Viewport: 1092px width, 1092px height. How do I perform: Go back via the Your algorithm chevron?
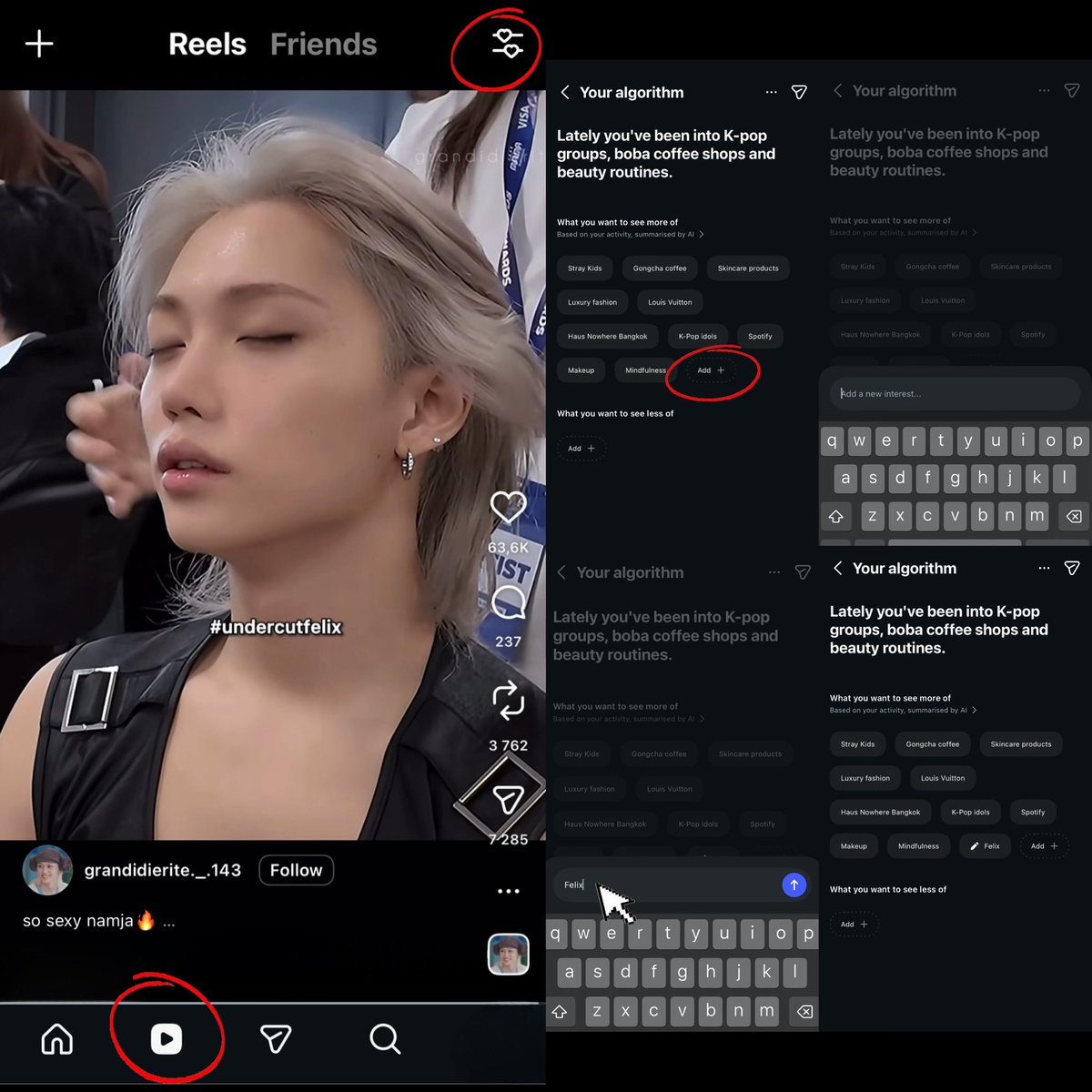coord(564,92)
